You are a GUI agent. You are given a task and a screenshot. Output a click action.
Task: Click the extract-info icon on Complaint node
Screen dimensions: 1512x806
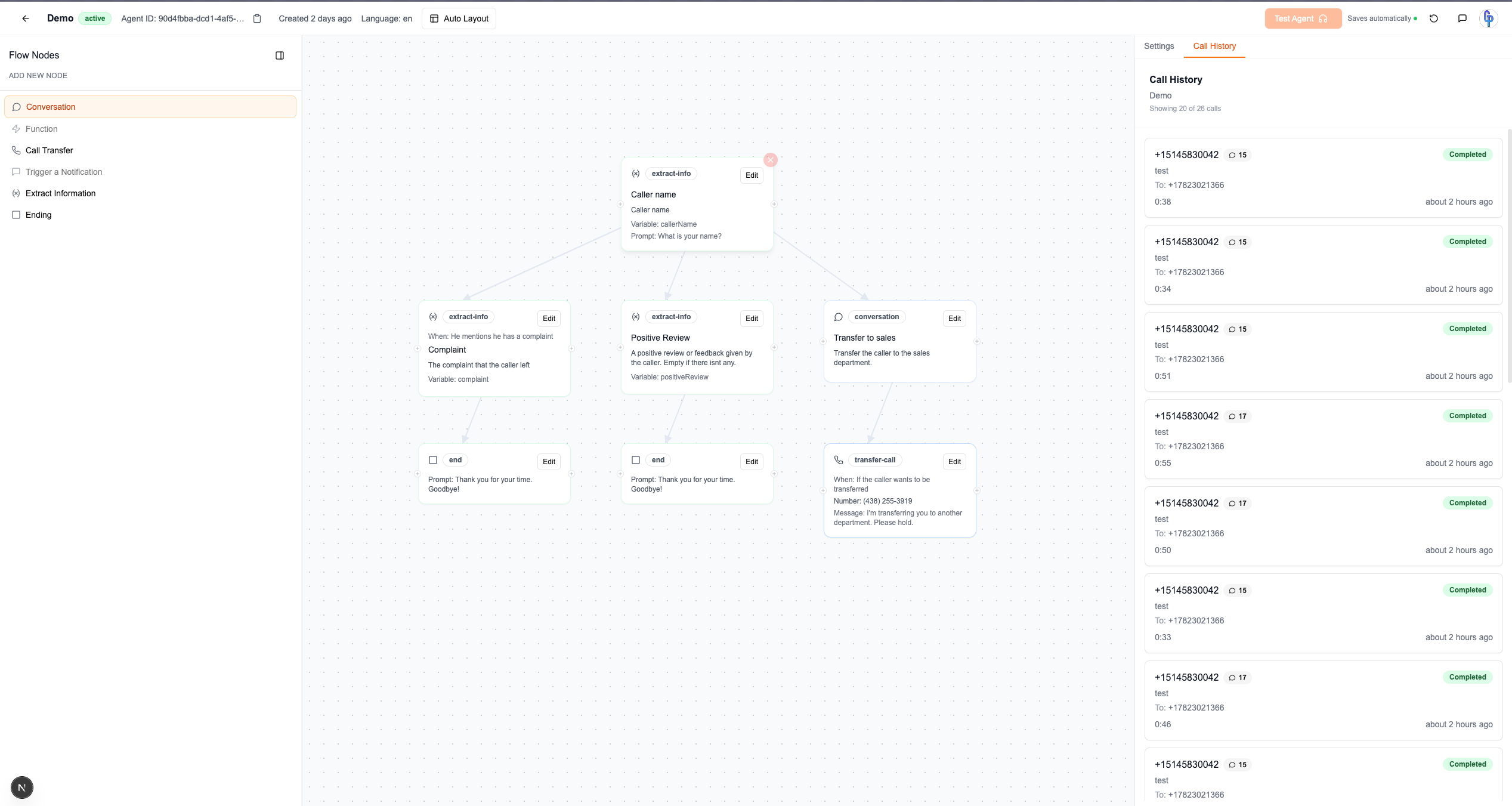pos(433,317)
